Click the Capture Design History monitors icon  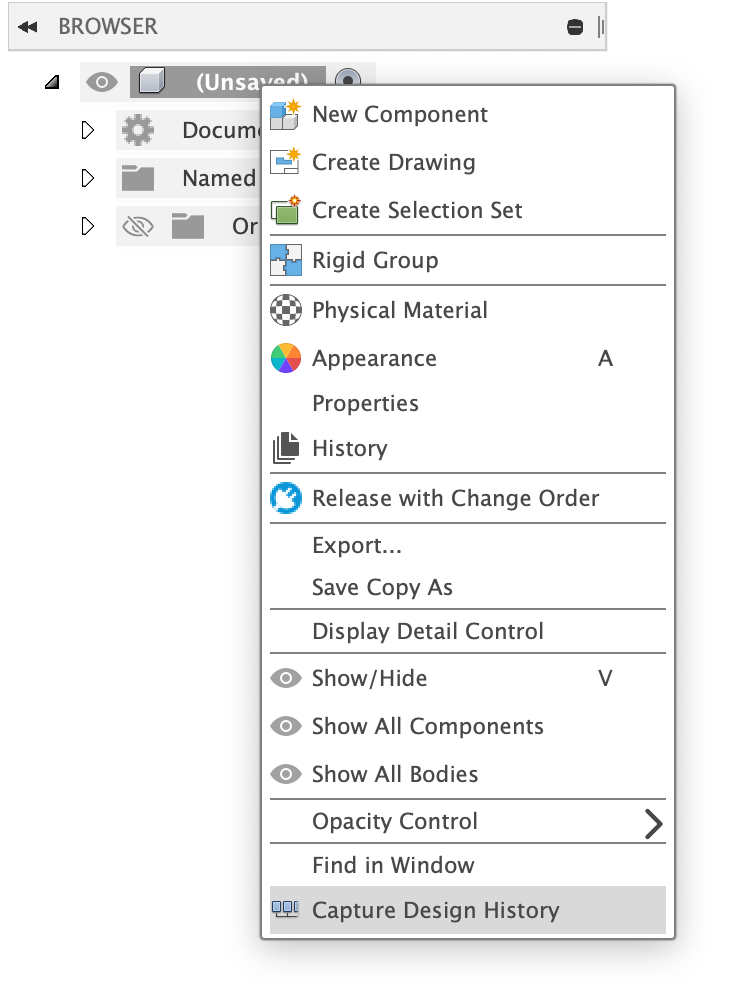coord(286,910)
